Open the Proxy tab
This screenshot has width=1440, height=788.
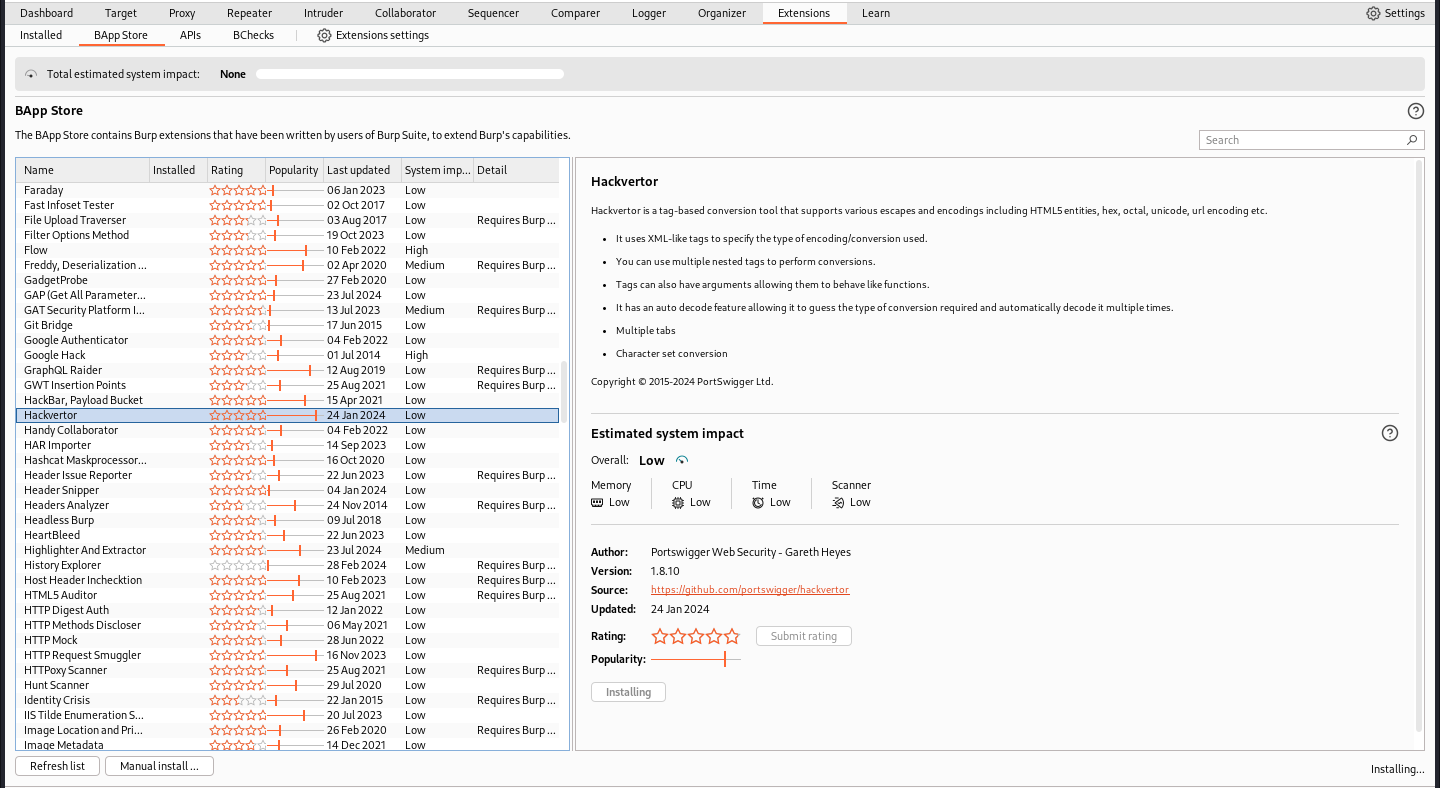[182, 13]
